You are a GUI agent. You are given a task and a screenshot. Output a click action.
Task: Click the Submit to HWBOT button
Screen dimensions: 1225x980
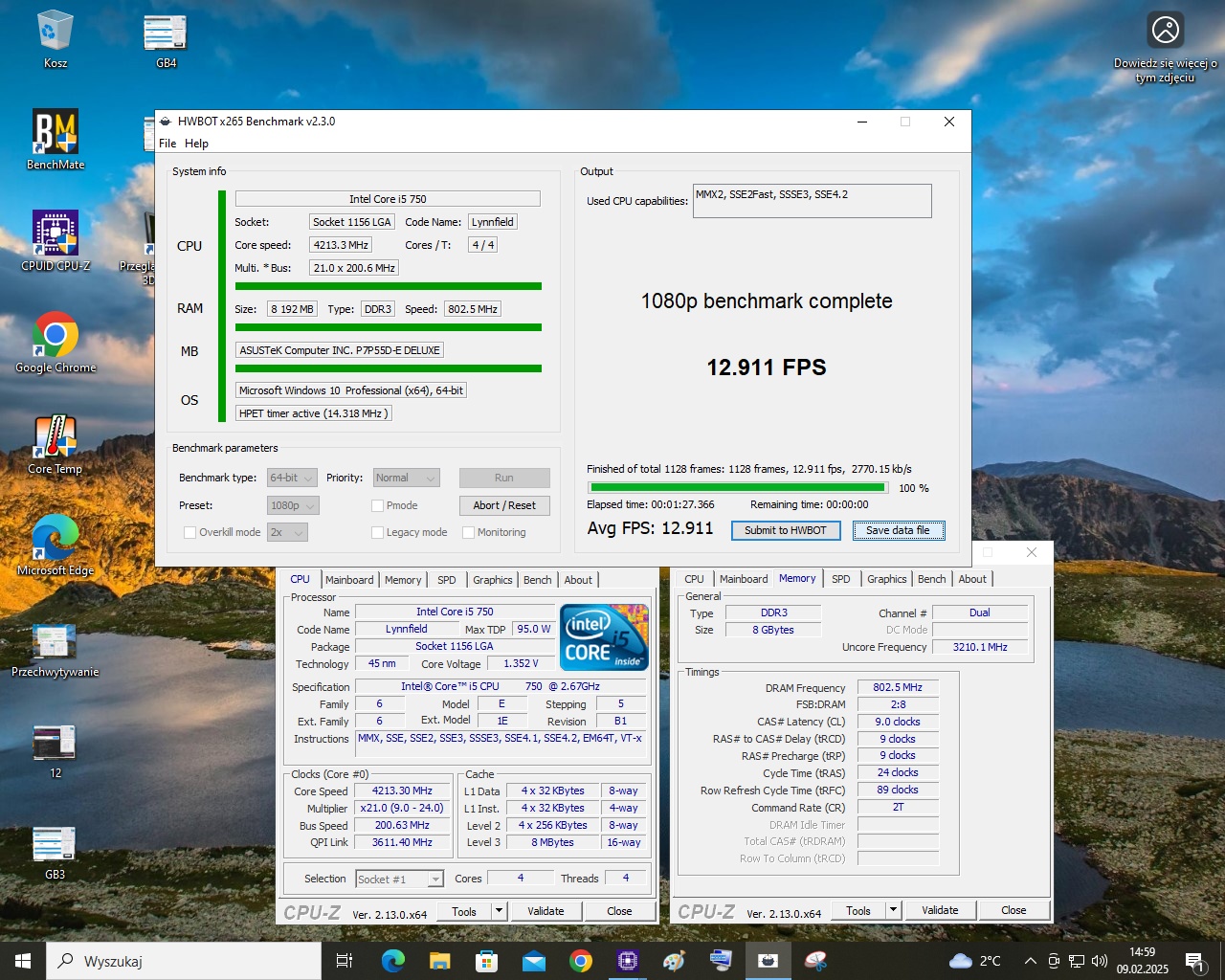tap(786, 530)
